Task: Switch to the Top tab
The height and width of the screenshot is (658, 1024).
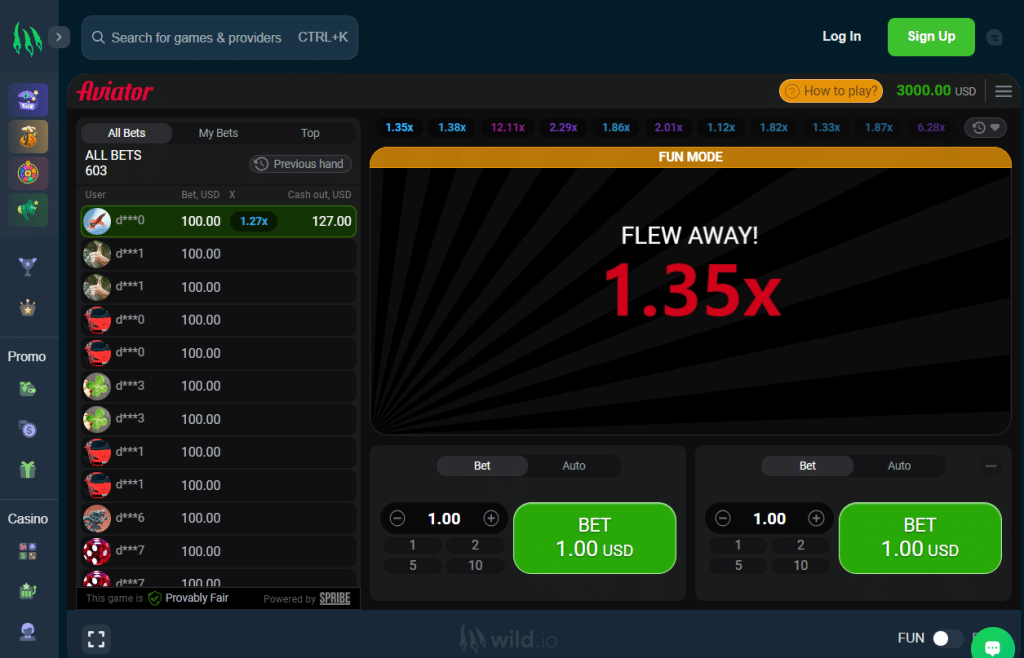Action: tap(310, 133)
